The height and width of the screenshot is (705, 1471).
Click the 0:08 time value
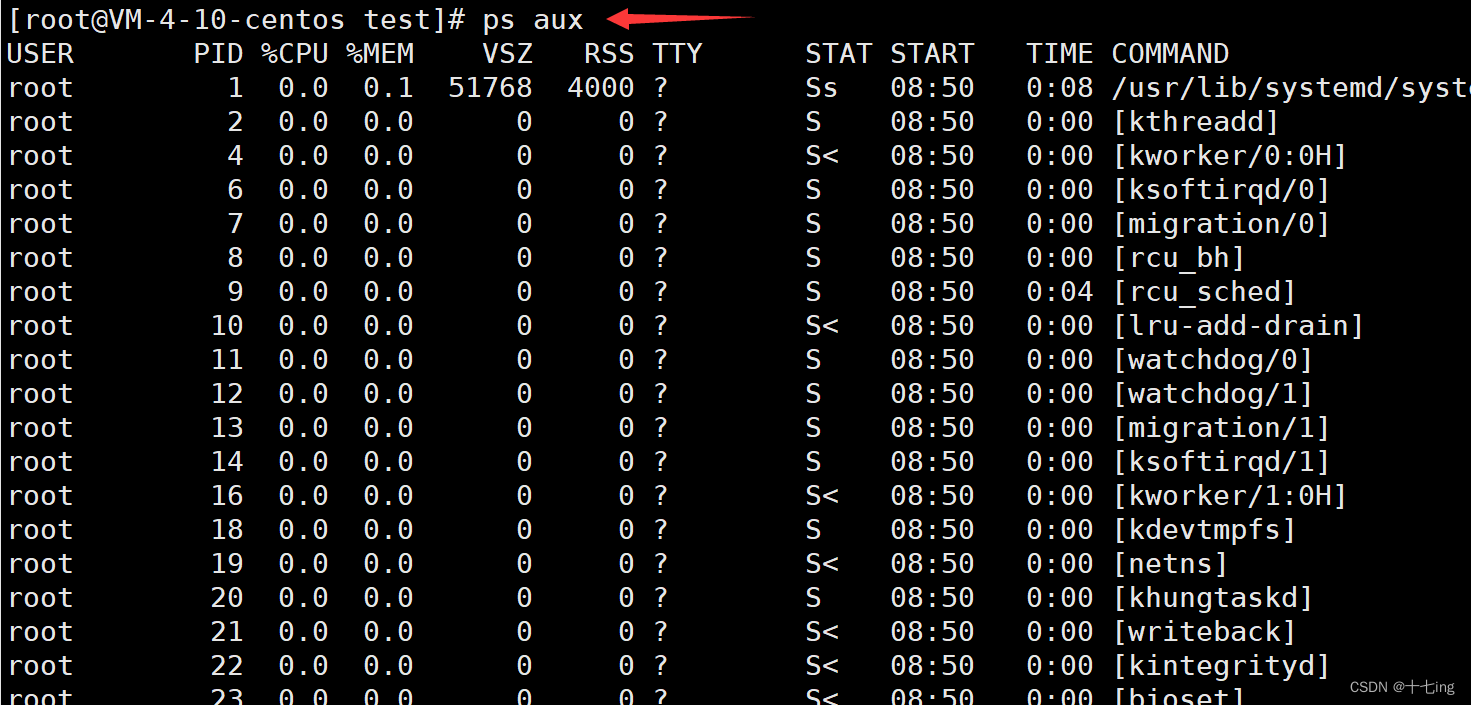click(1060, 88)
